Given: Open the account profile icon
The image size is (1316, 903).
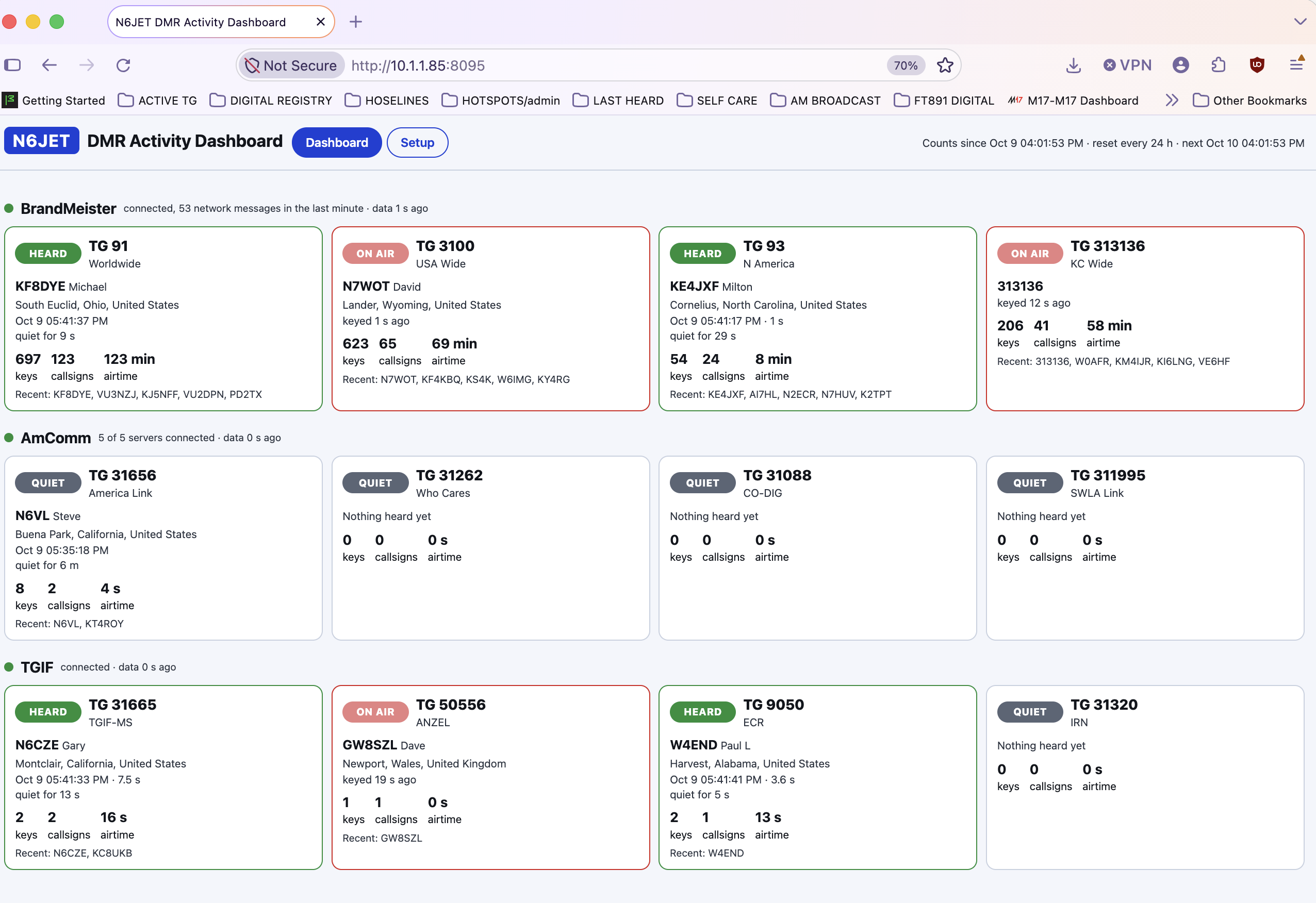Looking at the screenshot, I should [x=1181, y=65].
